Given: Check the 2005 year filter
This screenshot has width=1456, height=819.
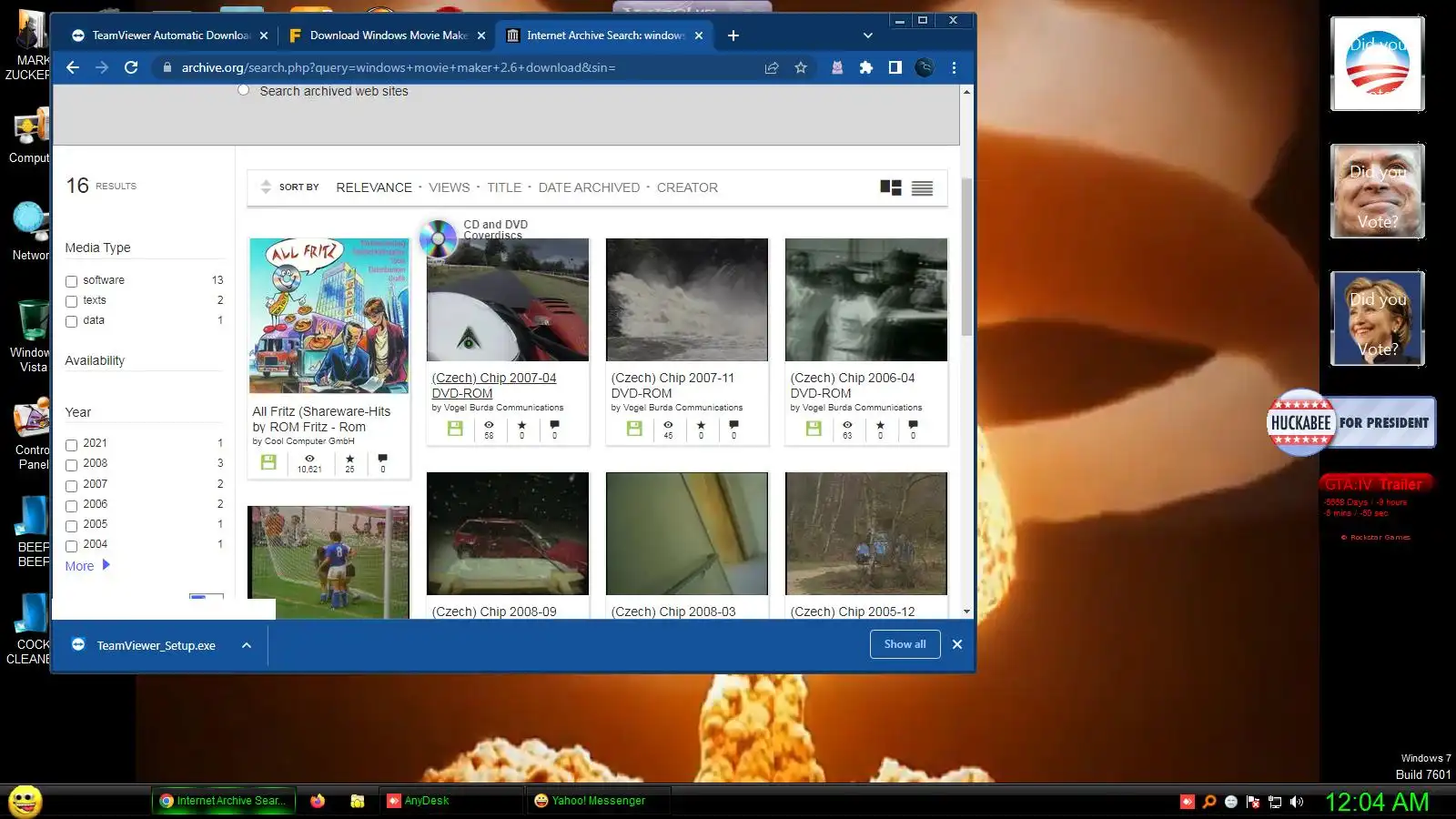Looking at the screenshot, I should pos(71,525).
